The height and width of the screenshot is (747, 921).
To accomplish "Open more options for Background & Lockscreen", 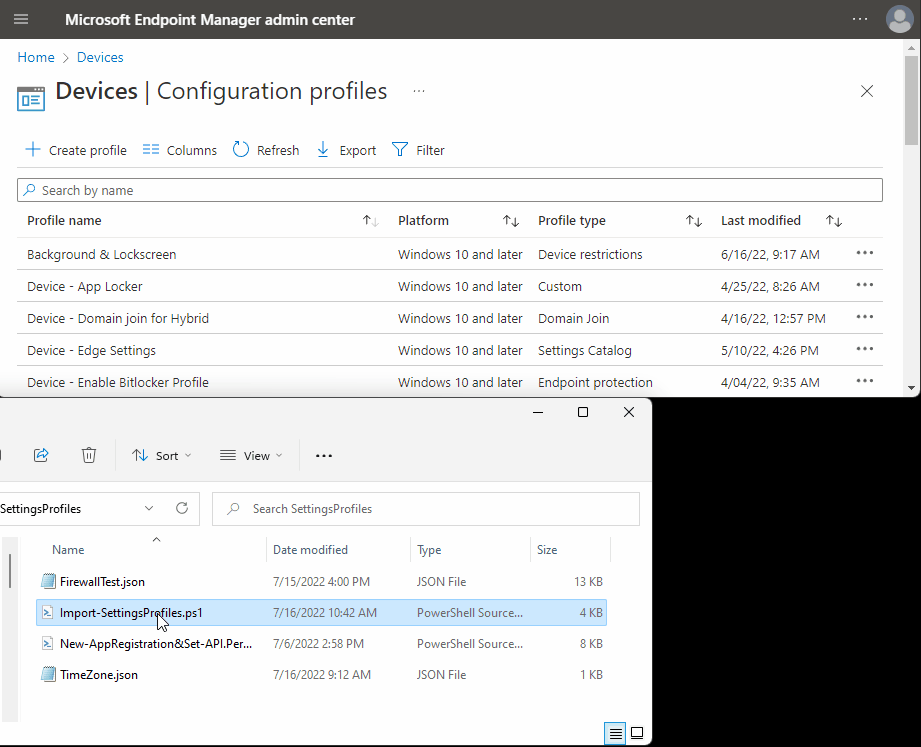I will point(865,254).
